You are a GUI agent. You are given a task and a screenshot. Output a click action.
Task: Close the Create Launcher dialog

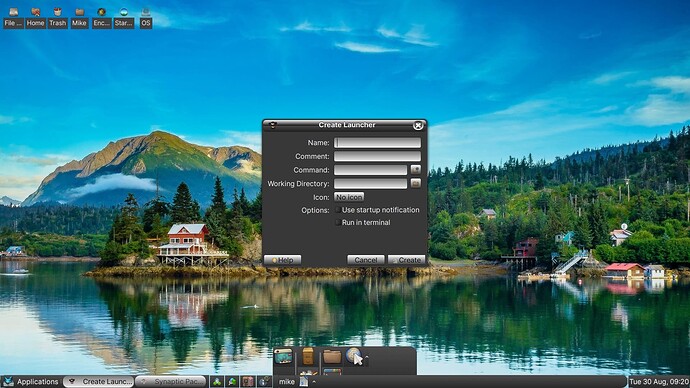(x=418, y=125)
